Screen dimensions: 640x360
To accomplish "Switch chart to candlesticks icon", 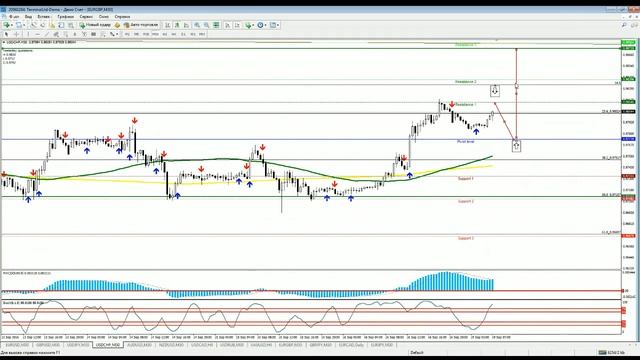I will (x=176, y=25).
